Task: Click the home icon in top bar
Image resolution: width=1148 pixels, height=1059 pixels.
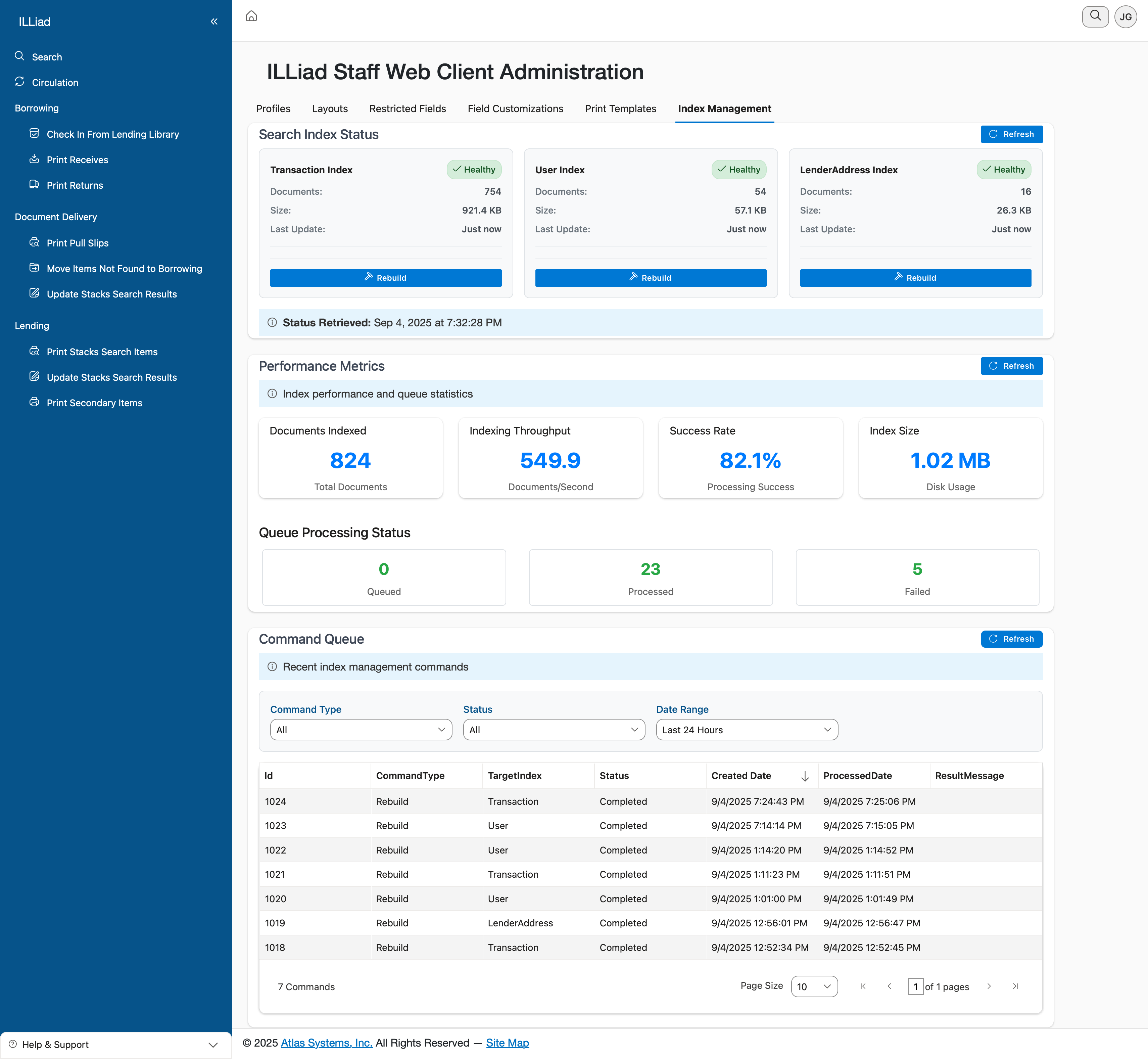Action: pyautogui.click(x=251, y=16)
